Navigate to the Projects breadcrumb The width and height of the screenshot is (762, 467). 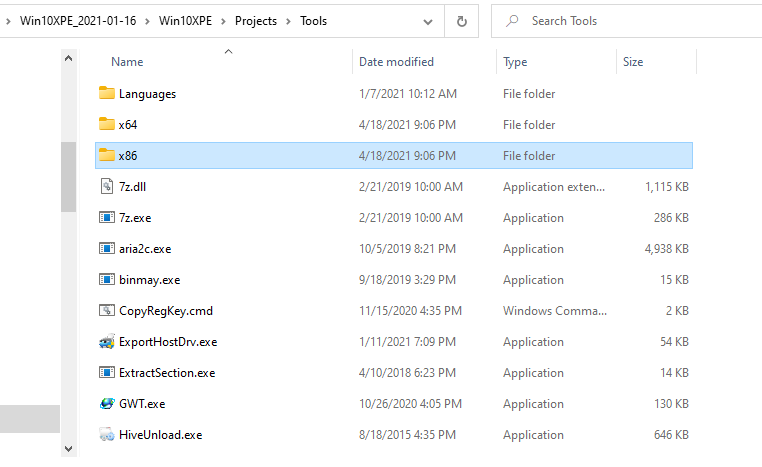pyautogui.click(x=256, y=21)
